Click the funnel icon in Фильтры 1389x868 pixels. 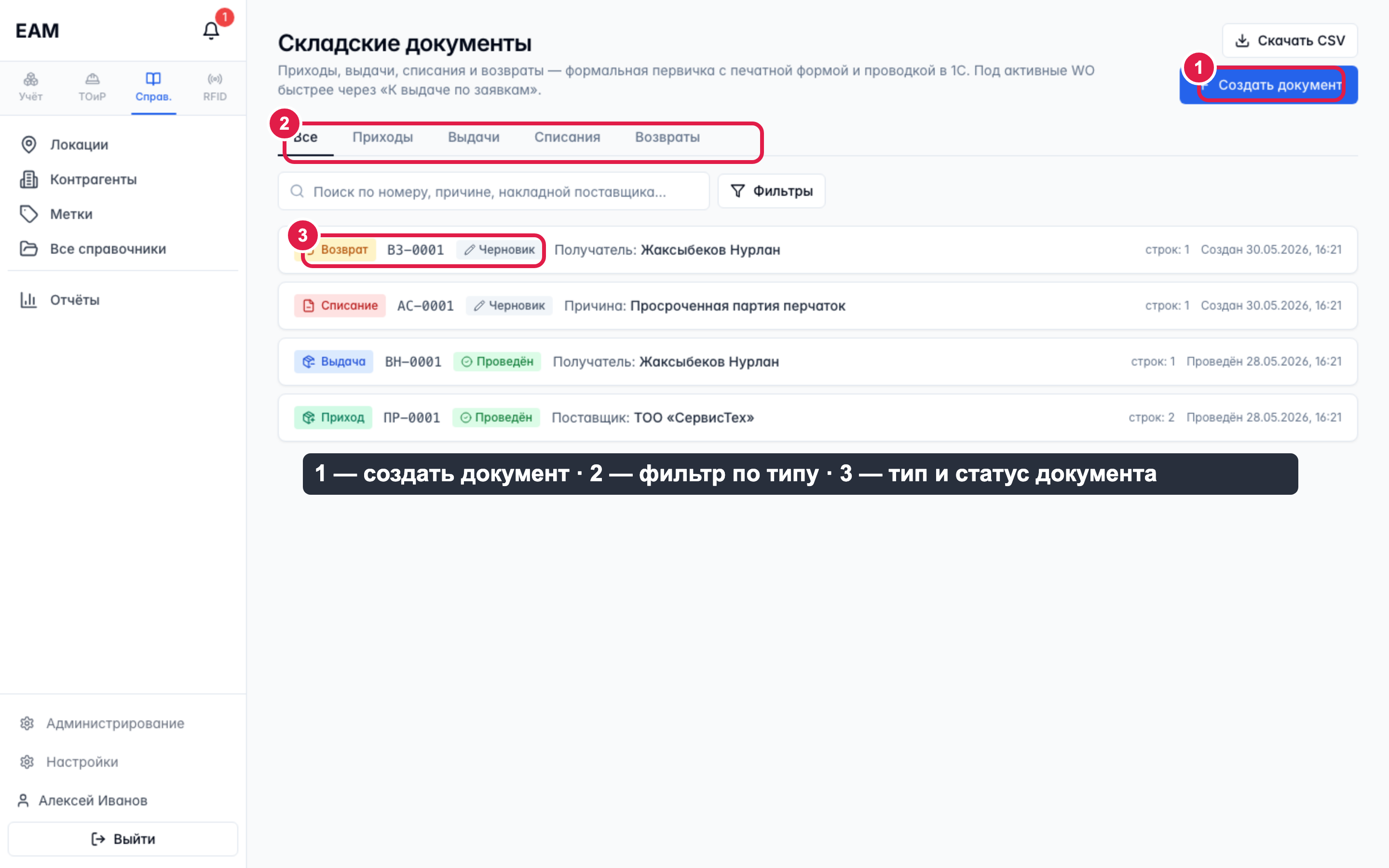pyautogui.click(x=737, y=191)
